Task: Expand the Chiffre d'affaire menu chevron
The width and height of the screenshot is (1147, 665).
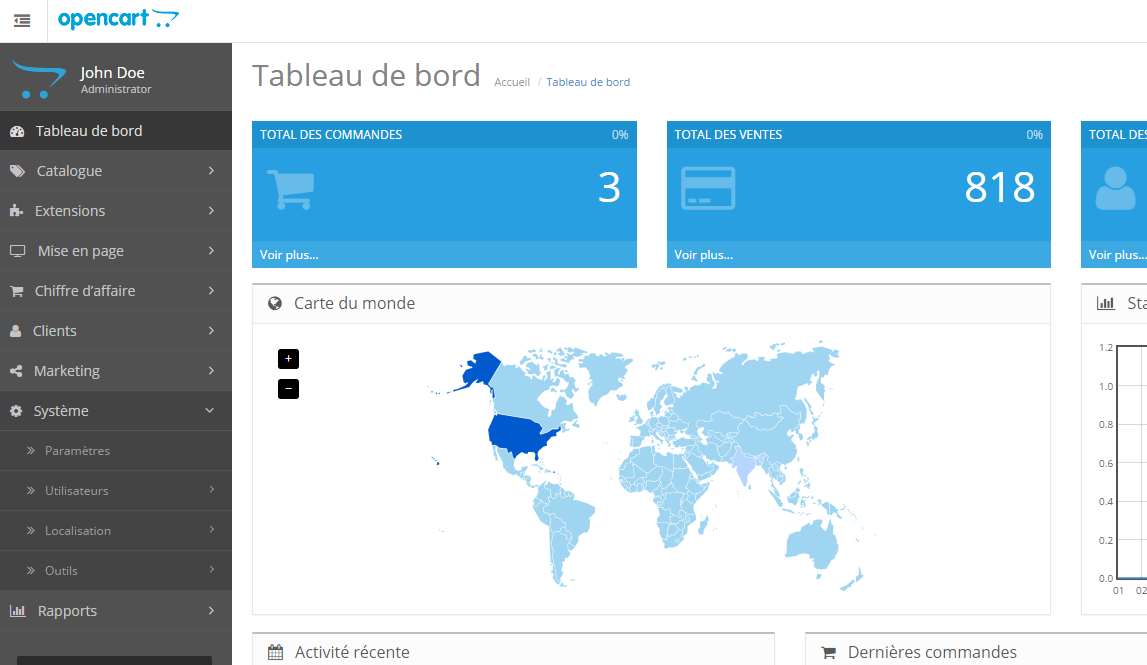Action: point(211,290)
